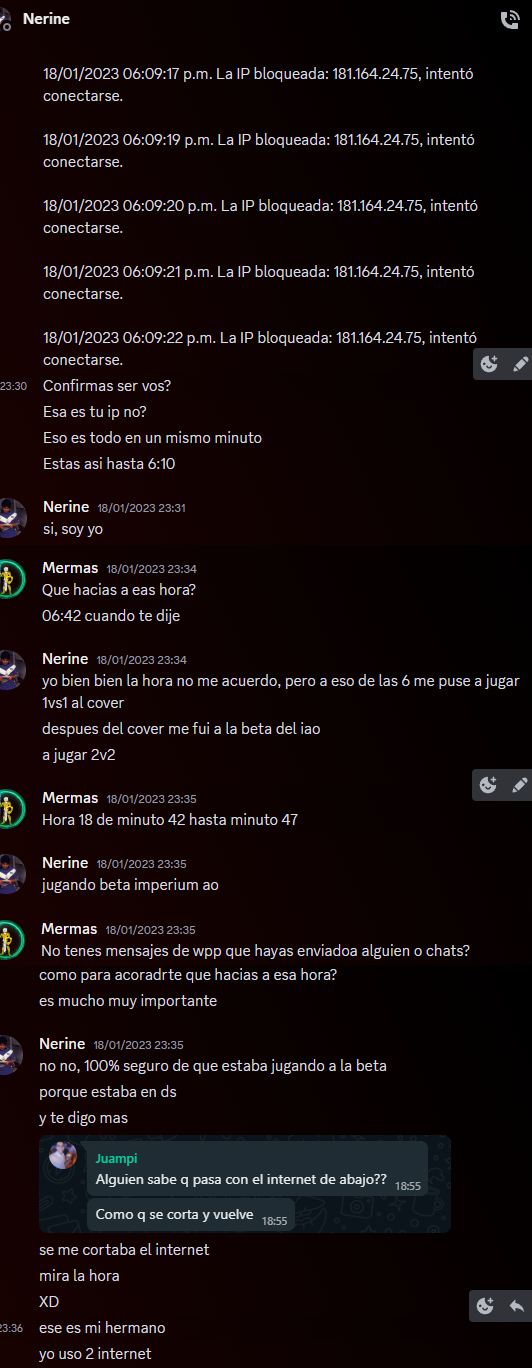Click the Nerine title in the chat header

(x=46, y=18)
